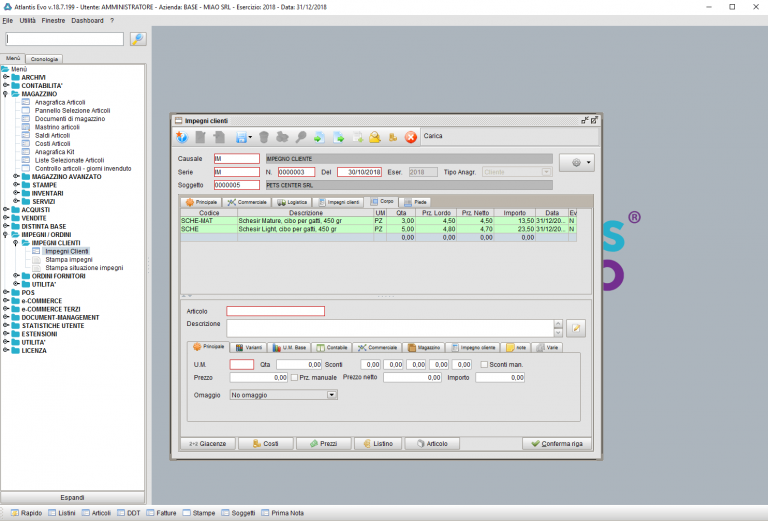
Task: Open Stampa situazione impegni tree item
Action: tap(84, 267)
